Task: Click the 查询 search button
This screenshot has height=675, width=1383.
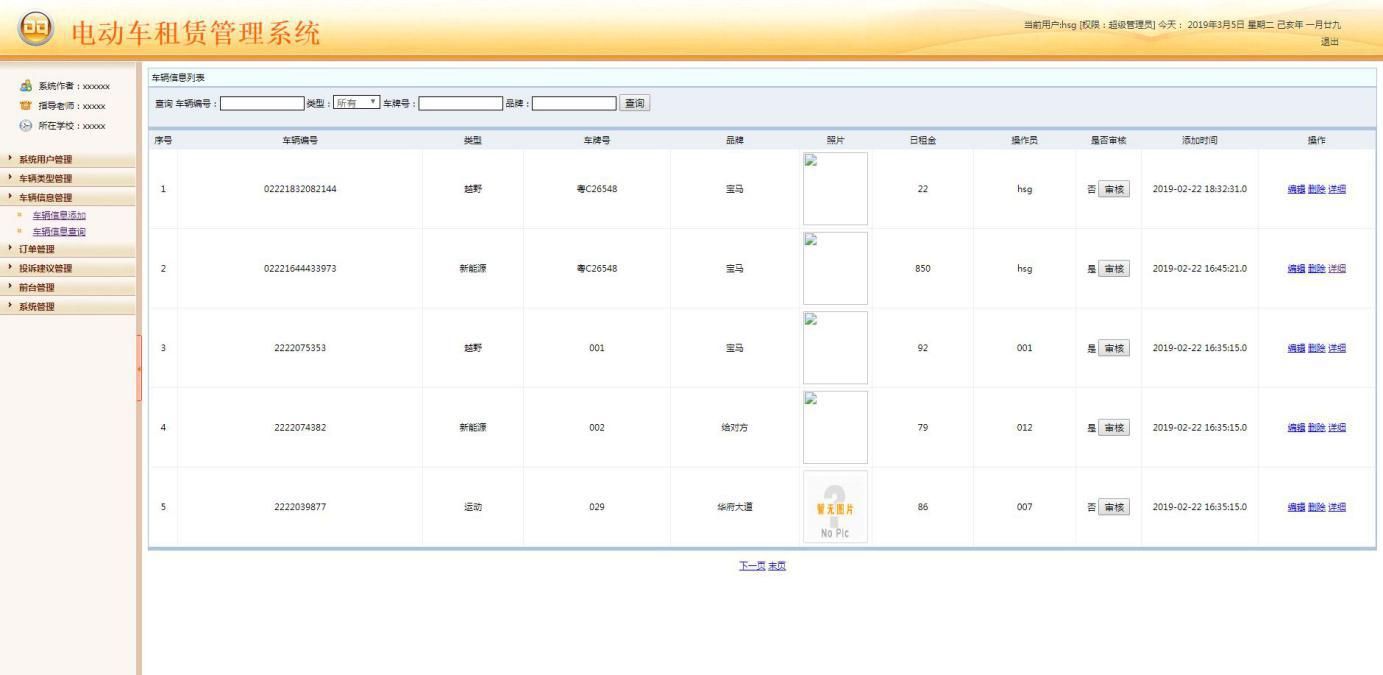Action: (634, 103)
